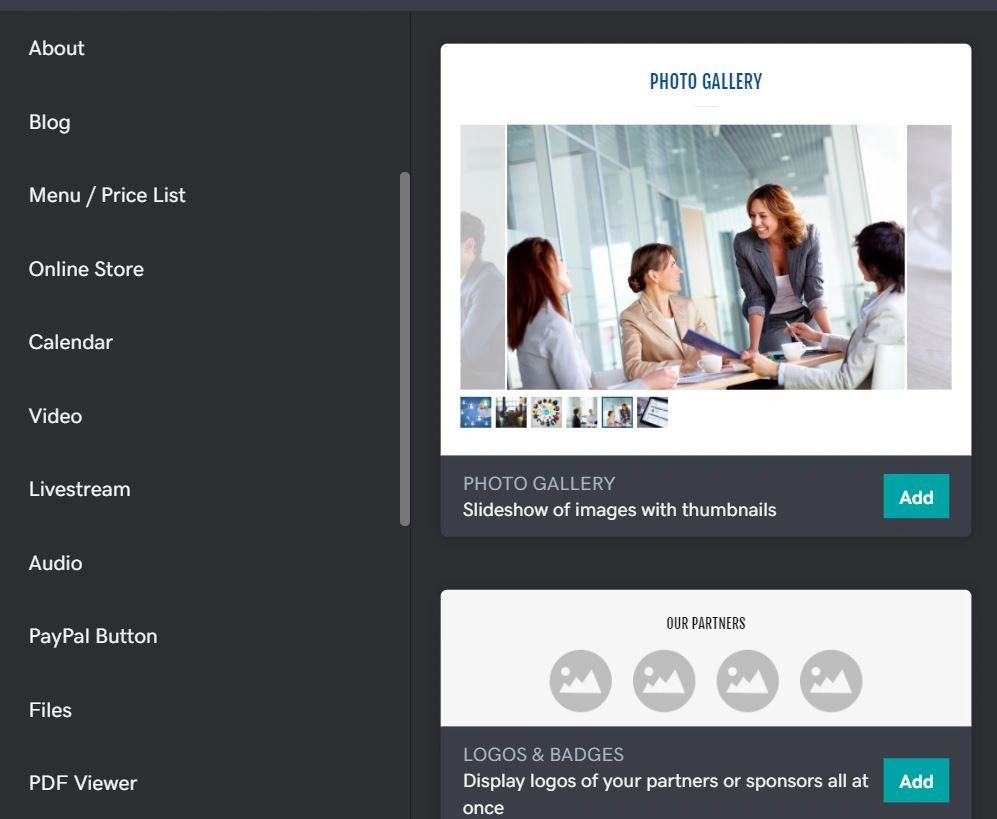This screenshot has height=819, width=997.
Task: Click the 'Slideshow of images with thumbnails' description
Action: click(x=619, y=510)
